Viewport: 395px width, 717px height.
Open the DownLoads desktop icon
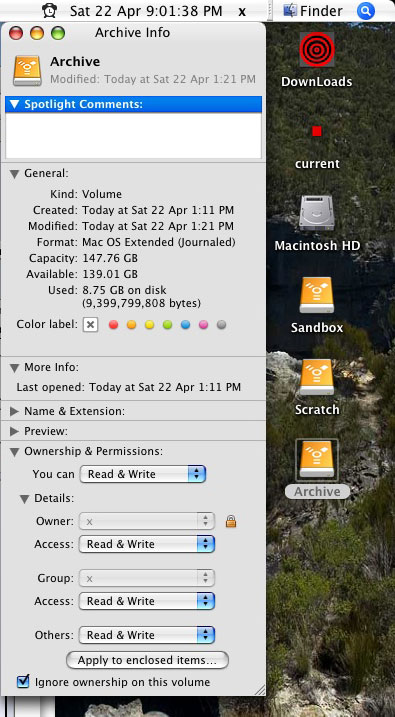pos(317,50)
